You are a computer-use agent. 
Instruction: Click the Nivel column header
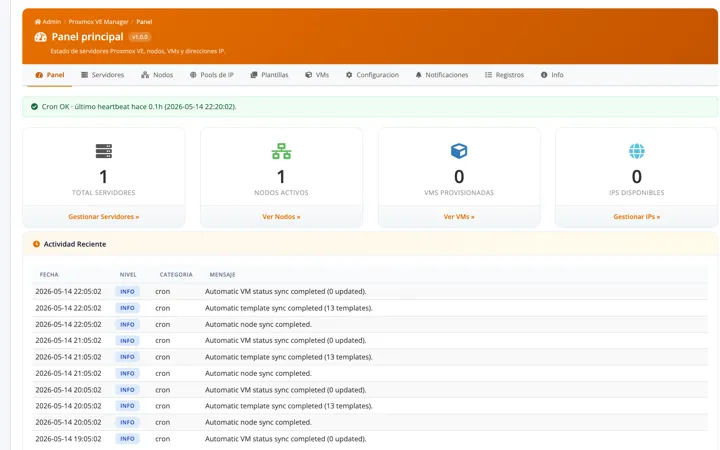pyautogui.click(x=128, y=275)
